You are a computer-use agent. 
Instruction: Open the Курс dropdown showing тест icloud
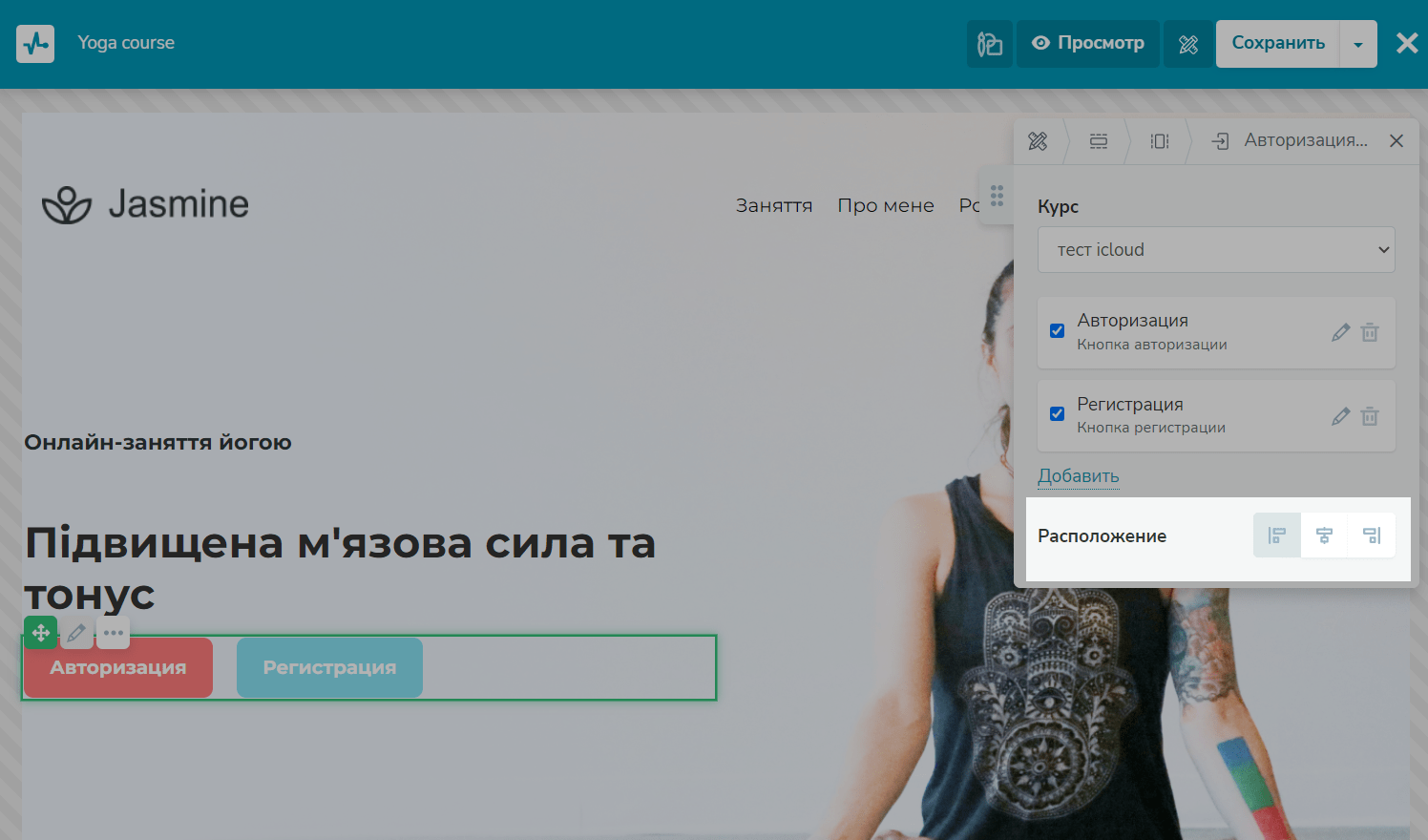1215,249
